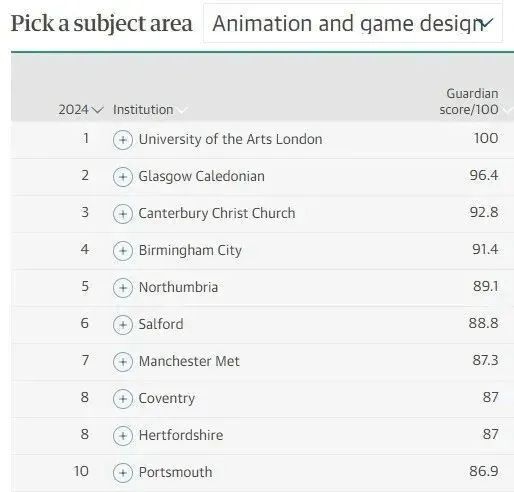
Task: Expand Glasgow Caledonian details with plus icon
Action: [123, 177]
